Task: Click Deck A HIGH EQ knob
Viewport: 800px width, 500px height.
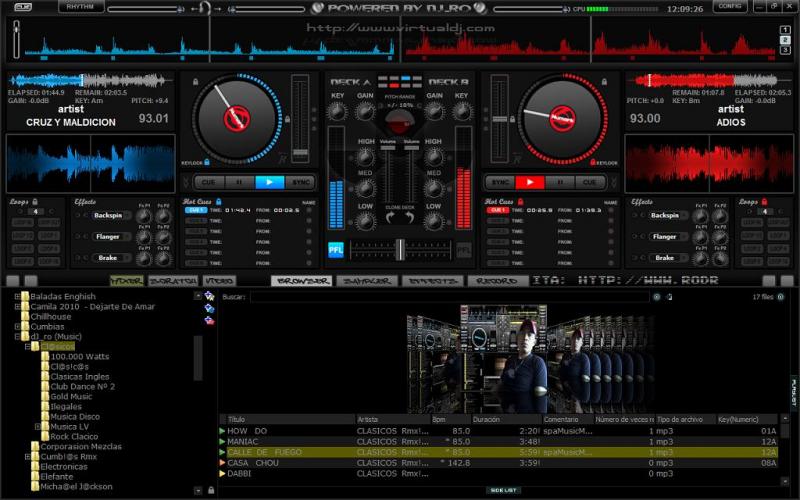Action: (x=365, y=157)
